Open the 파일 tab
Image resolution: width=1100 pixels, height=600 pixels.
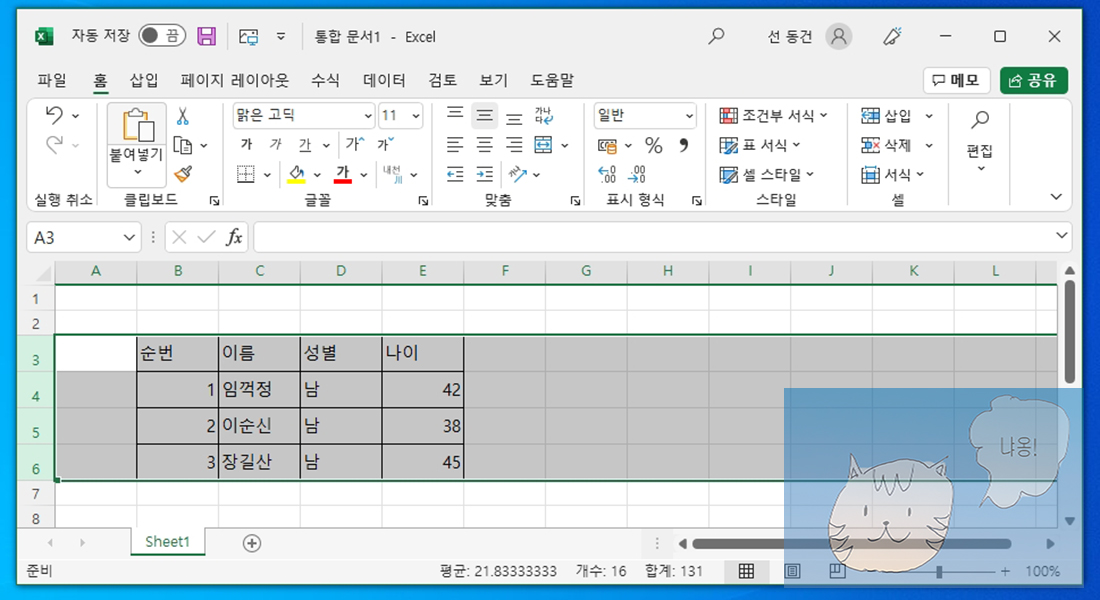tap(52, 80)
